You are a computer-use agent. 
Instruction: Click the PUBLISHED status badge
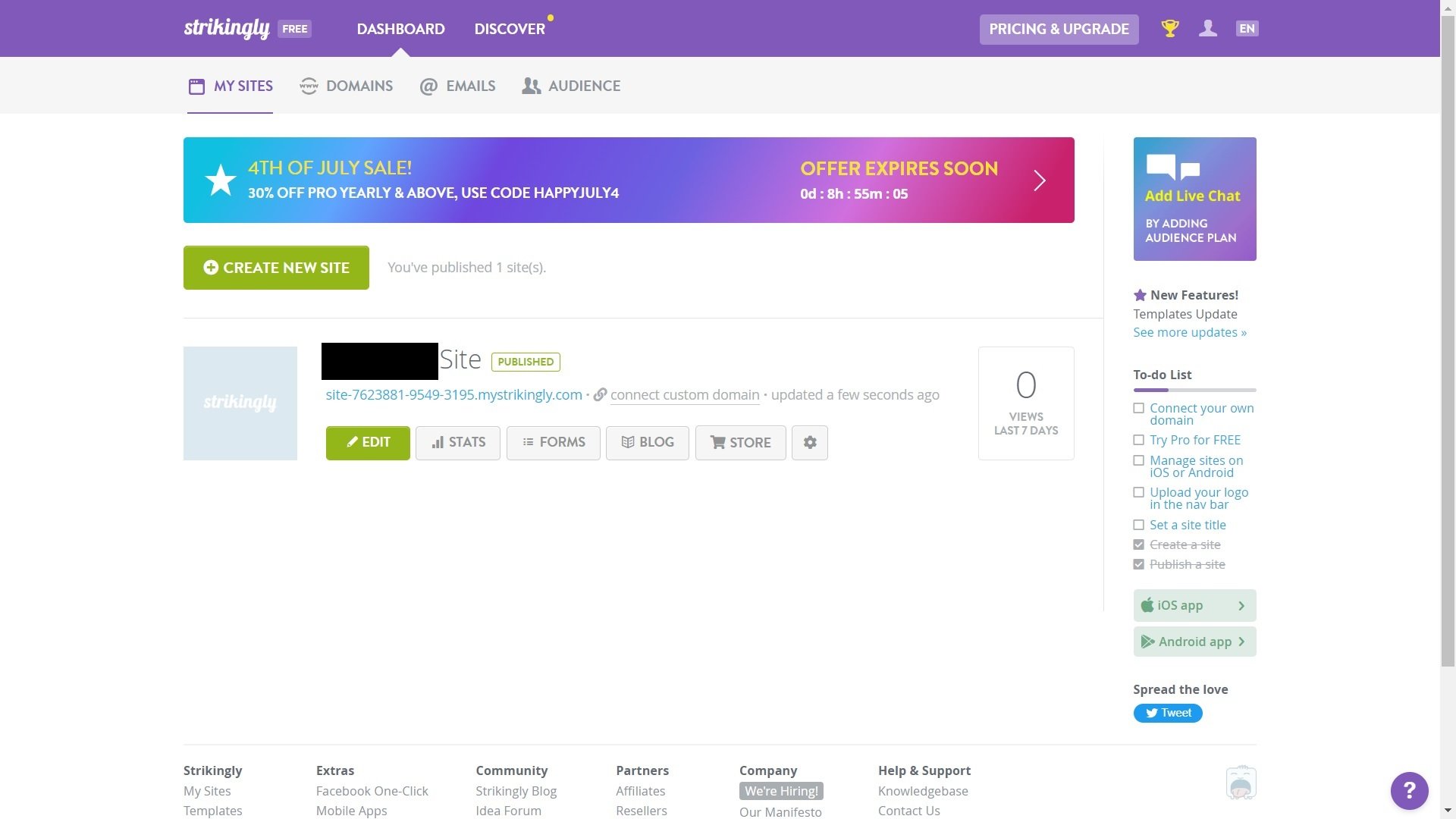526,362
